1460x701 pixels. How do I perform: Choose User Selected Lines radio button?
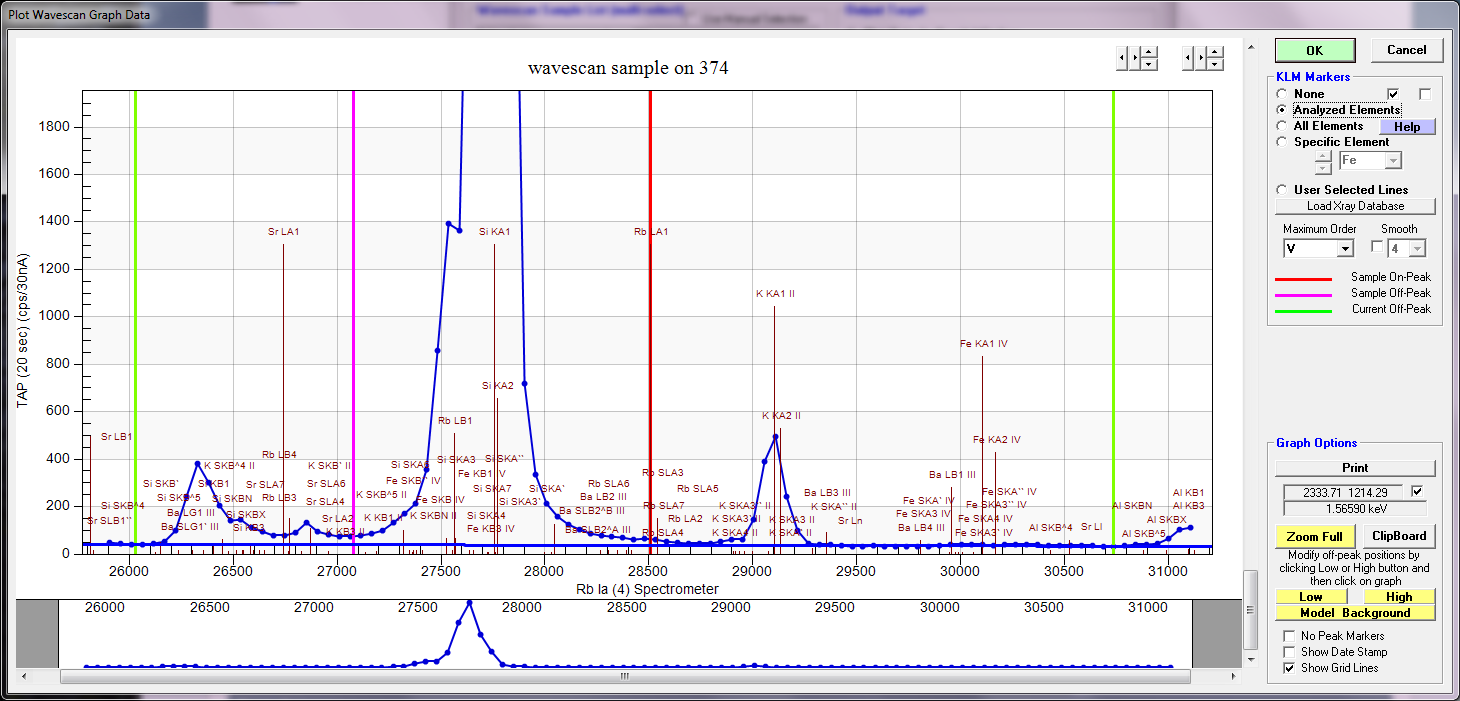(1283, 190)
